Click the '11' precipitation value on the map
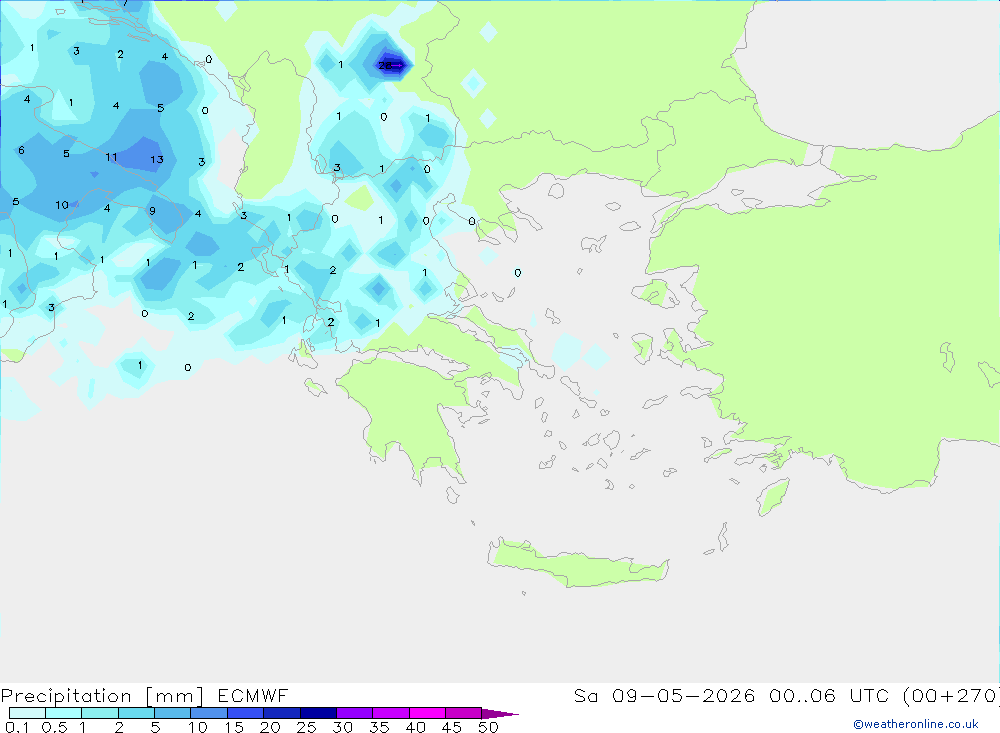This screenshot has width=1000, height=733. pos(111,157)
